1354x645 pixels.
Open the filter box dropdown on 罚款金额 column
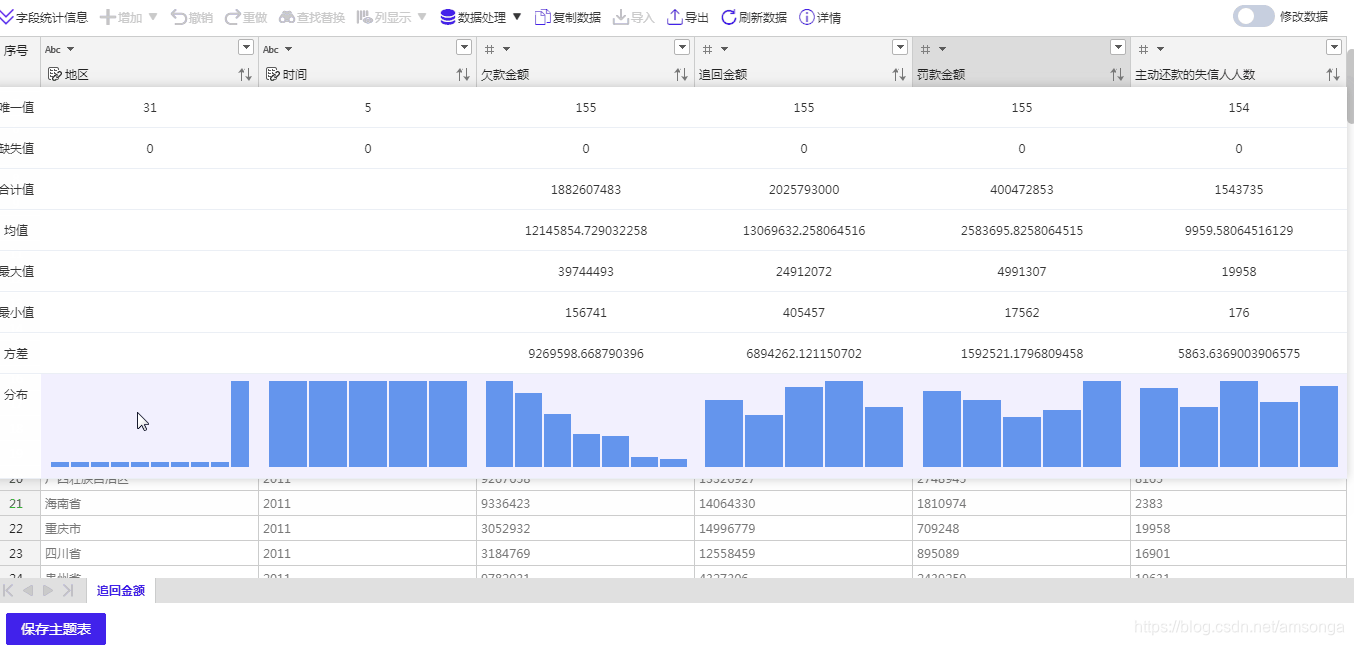pos(1118,48)
